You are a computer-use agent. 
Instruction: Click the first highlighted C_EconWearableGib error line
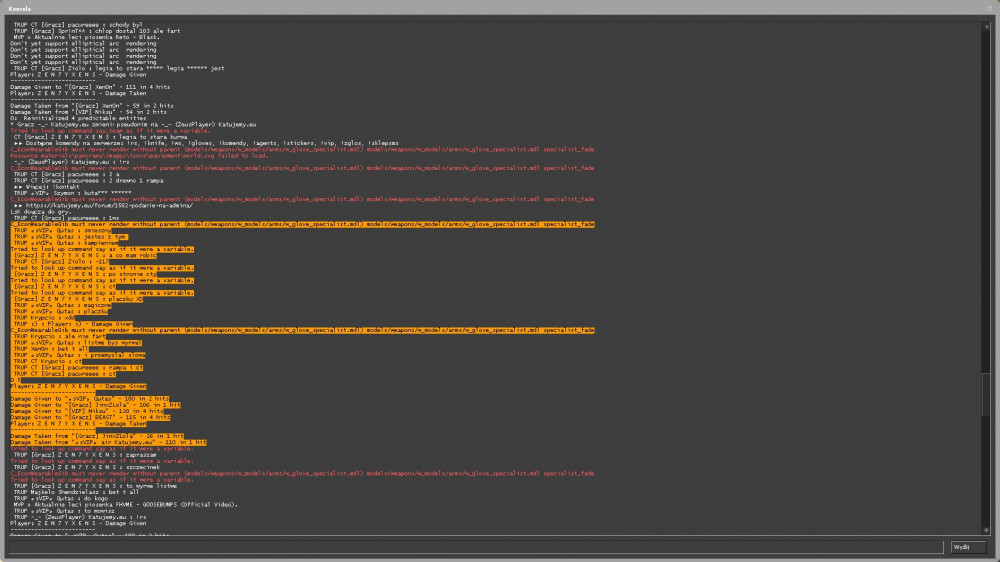click(x=302, y=225)
